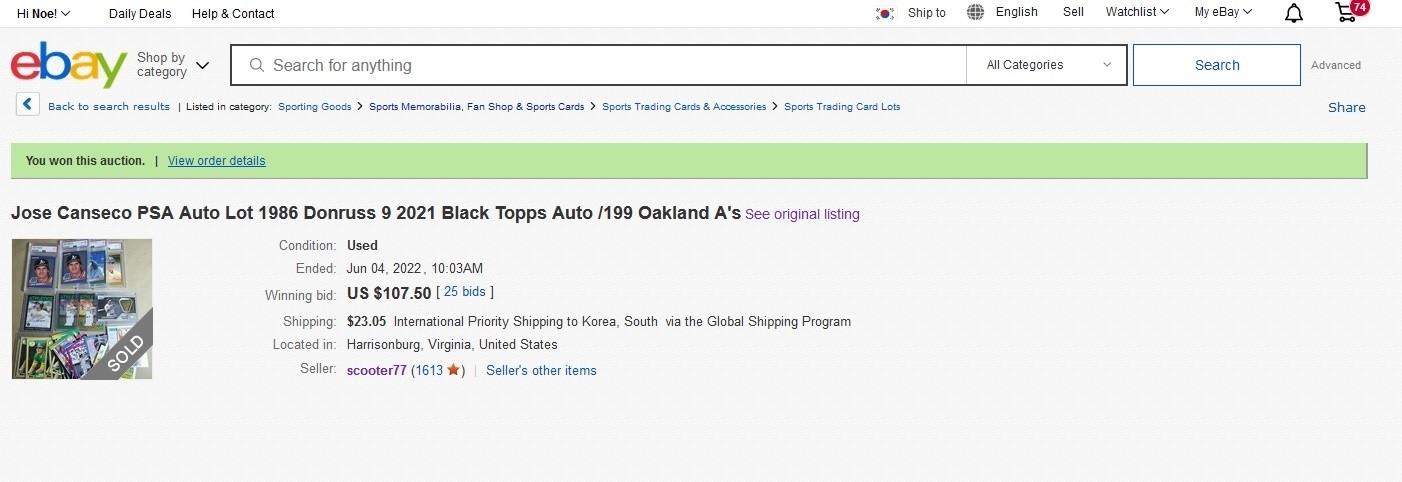Image resolution: width=1402 pixels, height=482 pixels.
Task: Click the seller's orange feedback star
Action: 453,370
